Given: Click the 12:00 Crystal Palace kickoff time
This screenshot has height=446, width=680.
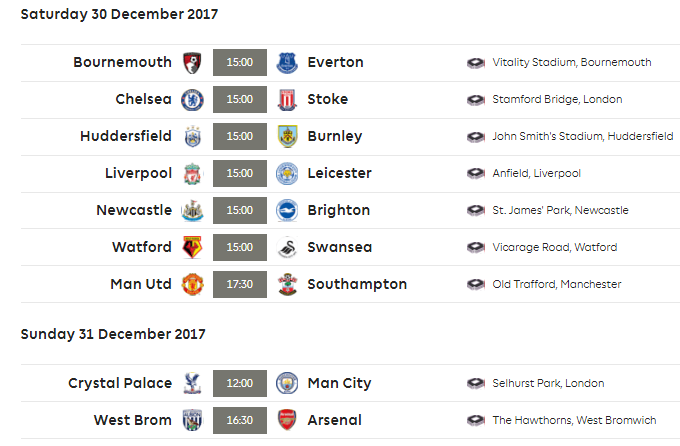Looking at the screenshot, I should pyautogui.click(x=240, y=383).
